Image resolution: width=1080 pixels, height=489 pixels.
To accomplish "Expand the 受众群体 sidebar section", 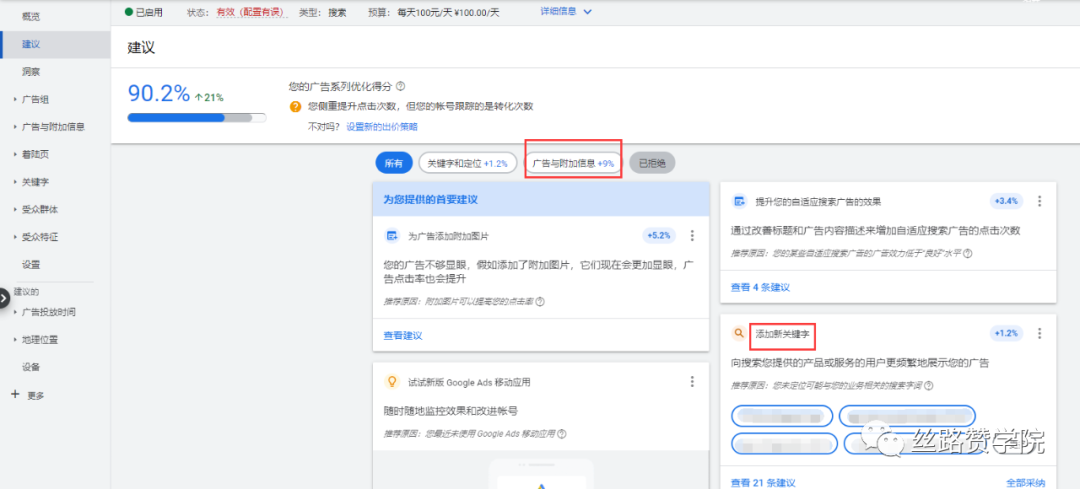I will [x=39, y=209].
